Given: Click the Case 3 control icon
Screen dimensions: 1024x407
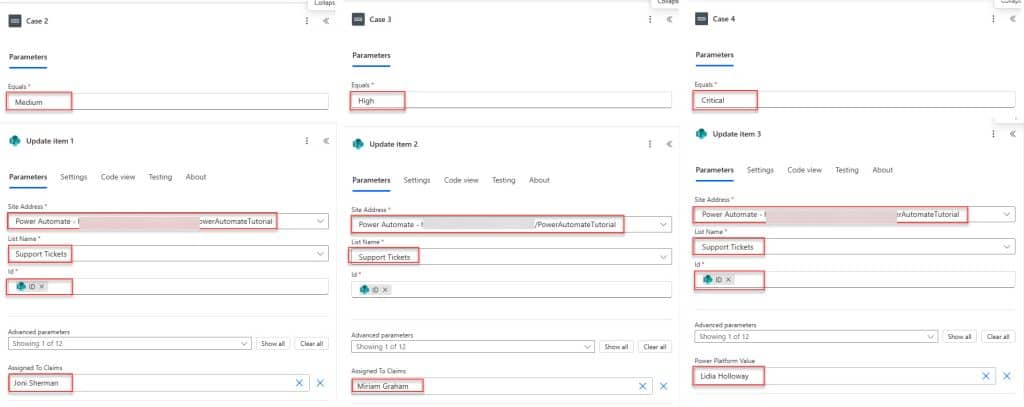Looking at the screenshot, I should tap(358, 20).
